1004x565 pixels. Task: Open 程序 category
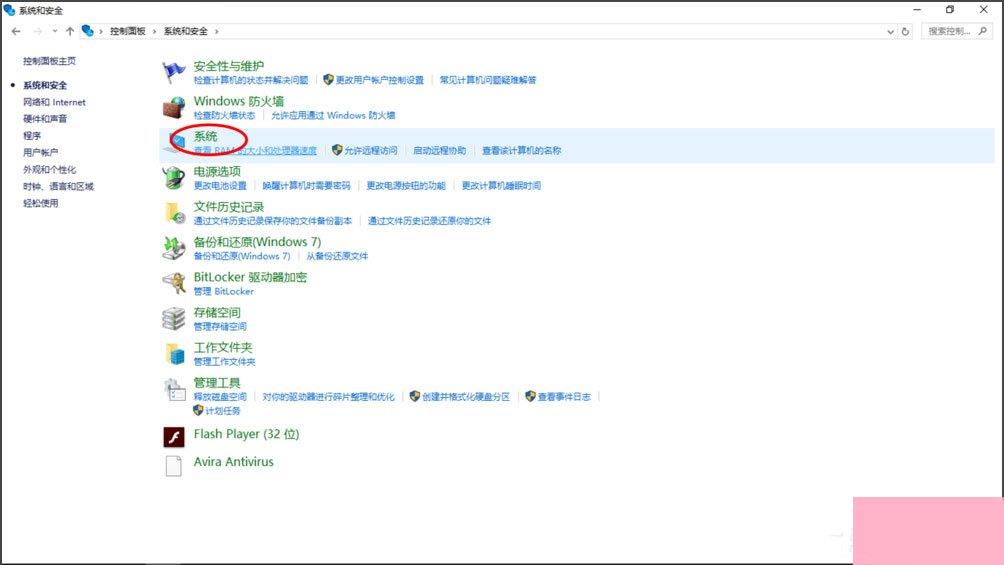coord(32,136)
